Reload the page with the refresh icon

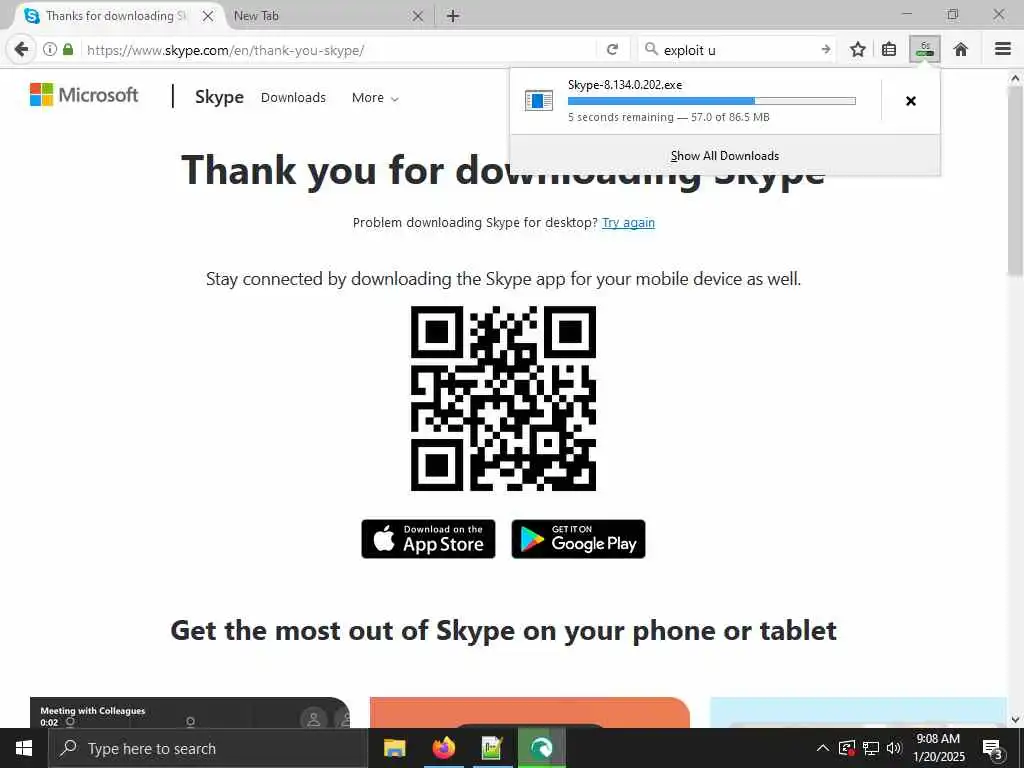(612, 50)
